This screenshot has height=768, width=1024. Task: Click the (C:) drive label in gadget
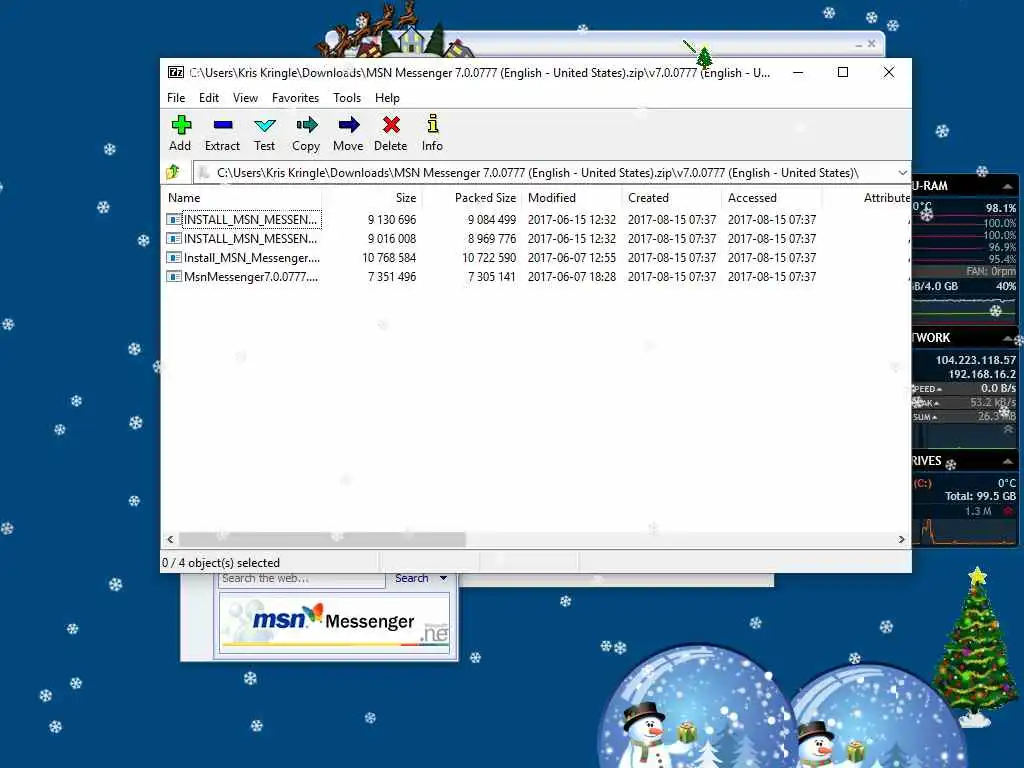pyautogui.click(x=923, y=483)
